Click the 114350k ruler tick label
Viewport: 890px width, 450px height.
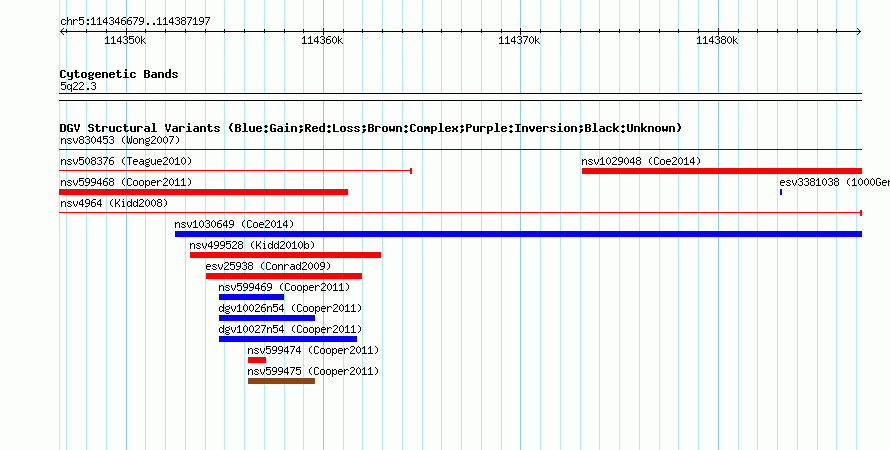(125, 40)
